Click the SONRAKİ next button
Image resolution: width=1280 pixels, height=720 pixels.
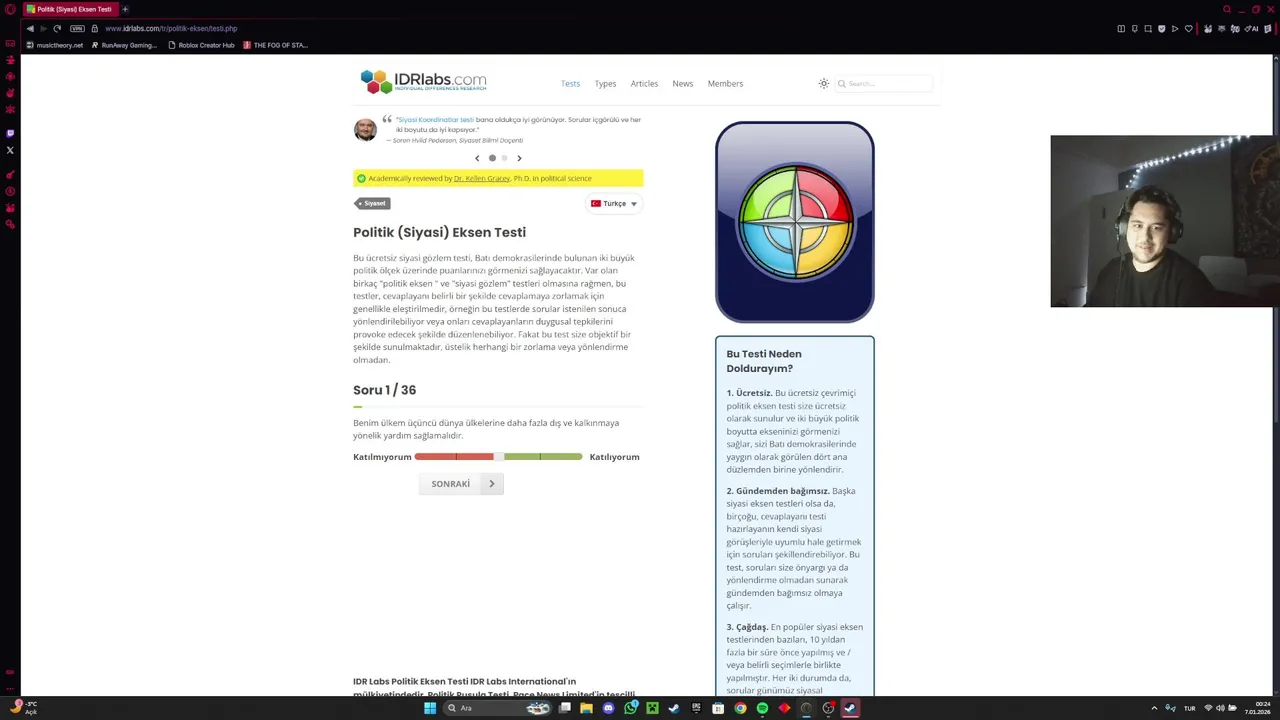click(461, 484)
